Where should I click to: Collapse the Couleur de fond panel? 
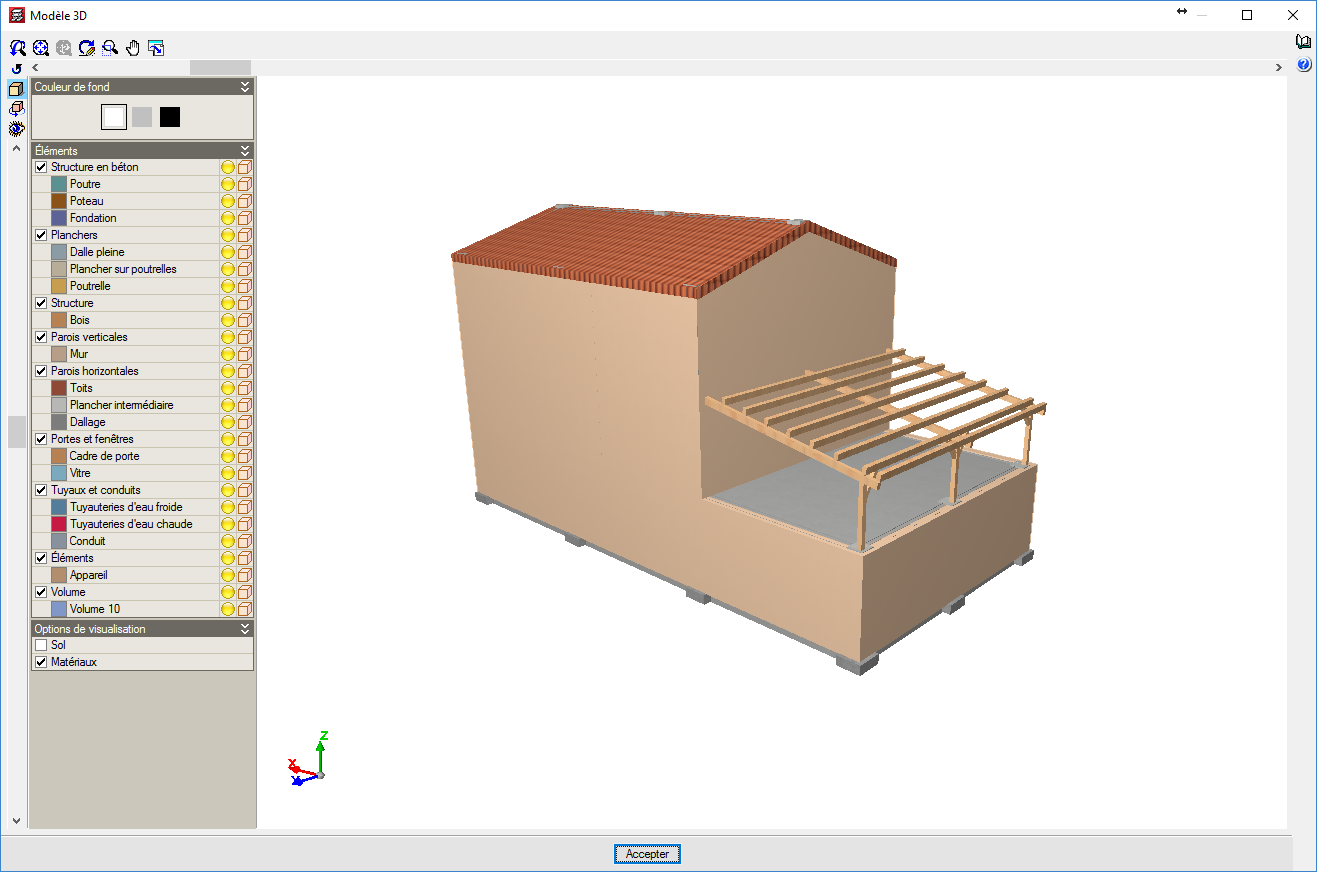point(245,87)
